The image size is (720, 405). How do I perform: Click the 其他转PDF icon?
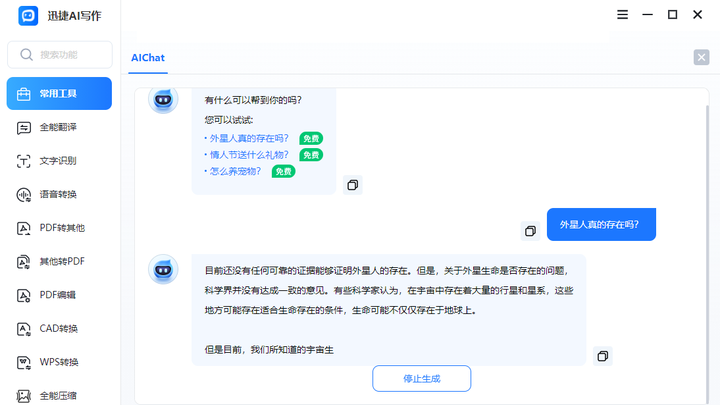point(23,262)
